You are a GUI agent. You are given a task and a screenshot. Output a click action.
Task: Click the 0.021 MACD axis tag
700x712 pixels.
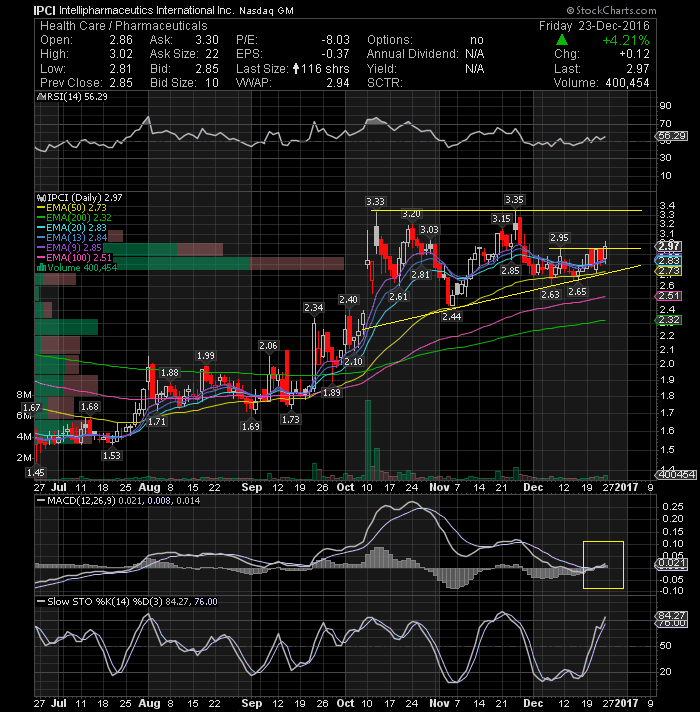[671, 564]
